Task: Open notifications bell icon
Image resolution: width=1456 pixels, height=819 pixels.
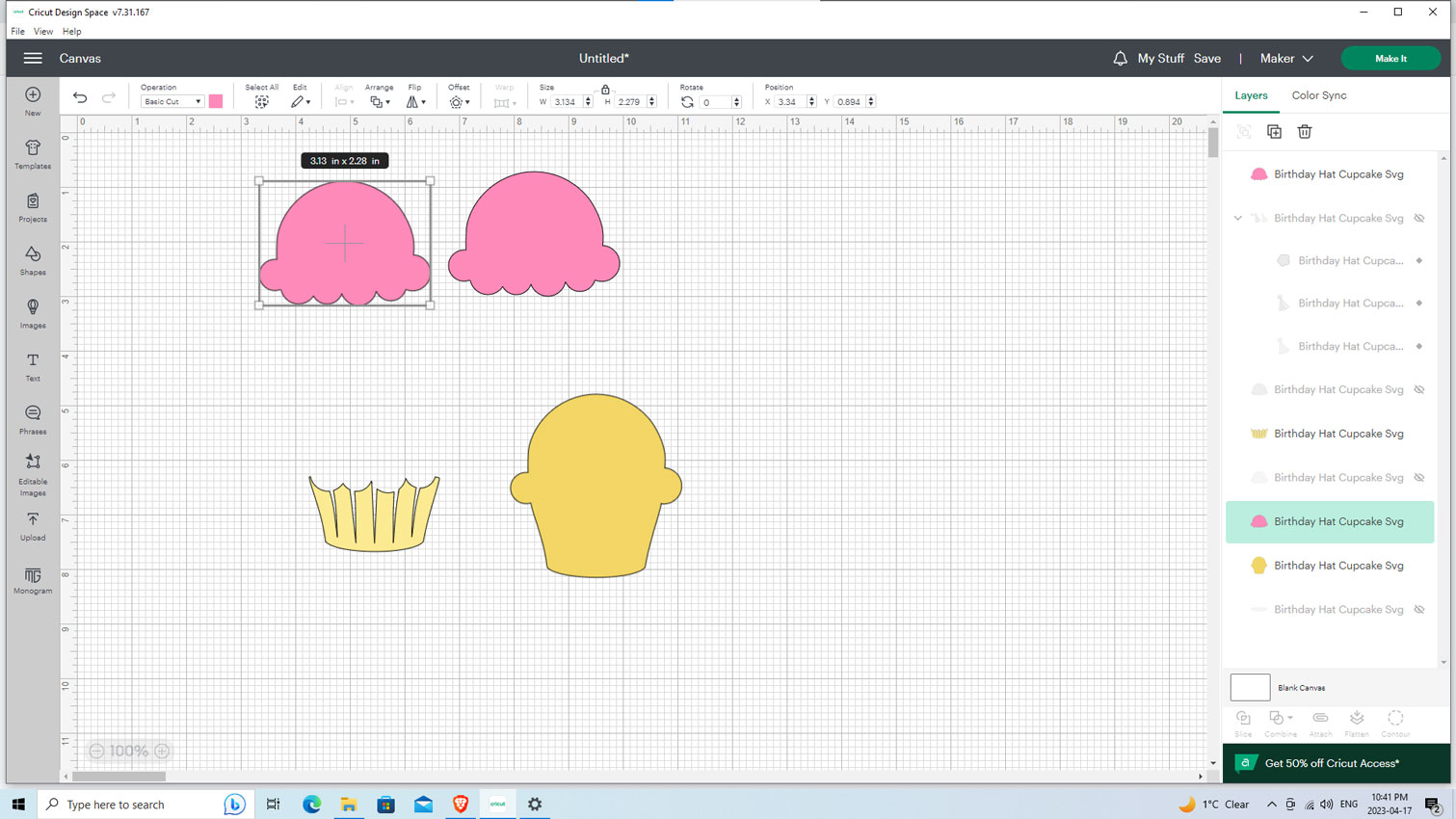Action: pyautogui.click(x=1120, y=59)
